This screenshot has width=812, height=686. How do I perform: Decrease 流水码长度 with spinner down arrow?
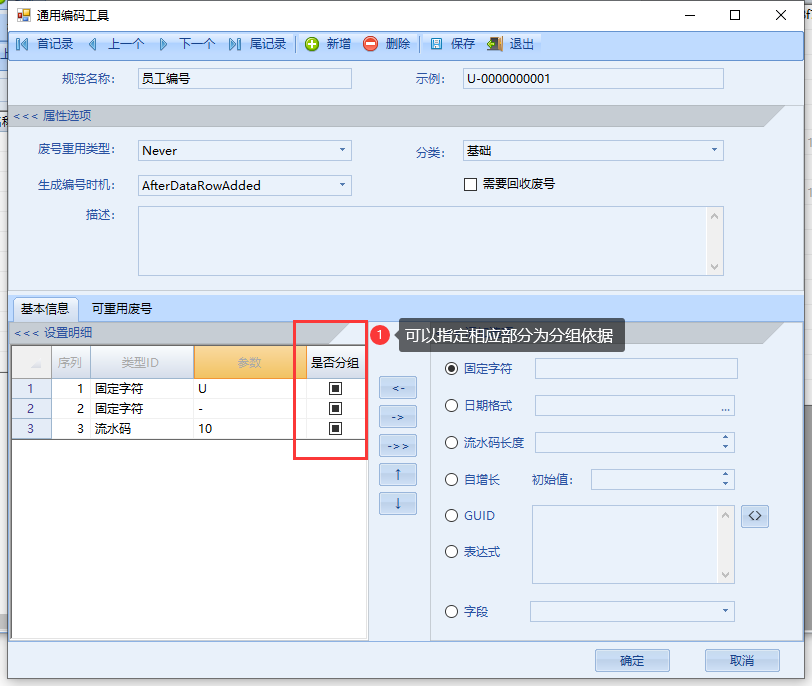click(726, 447)
